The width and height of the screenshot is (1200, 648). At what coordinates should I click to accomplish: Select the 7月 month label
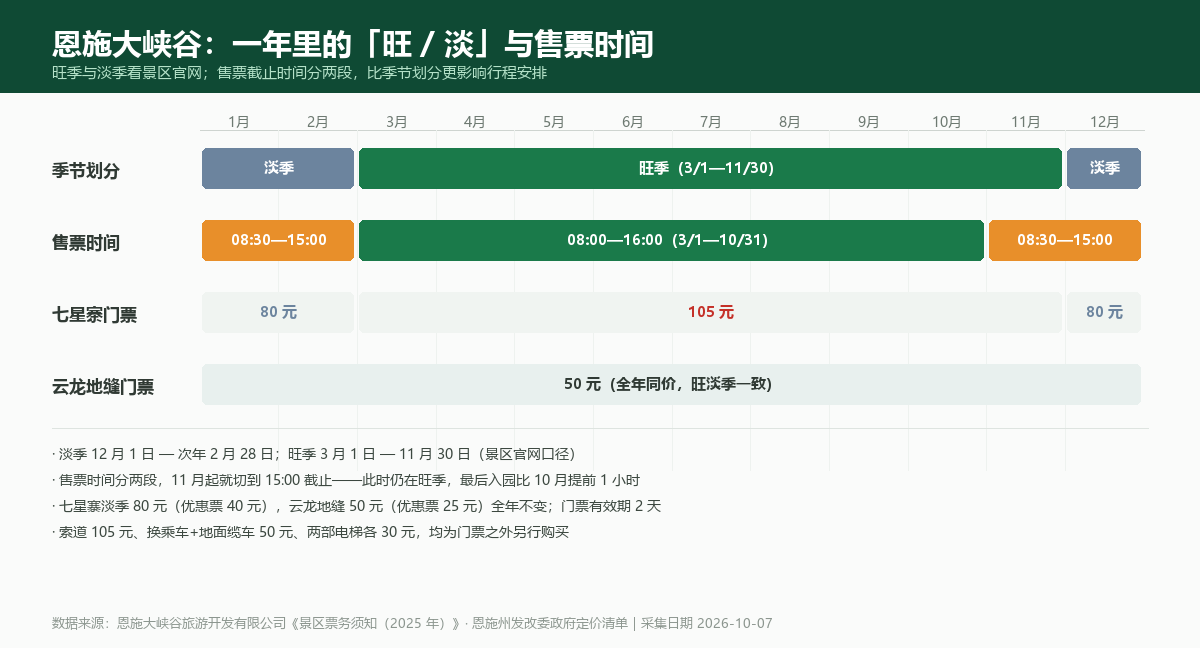click(x=711, y=122)
